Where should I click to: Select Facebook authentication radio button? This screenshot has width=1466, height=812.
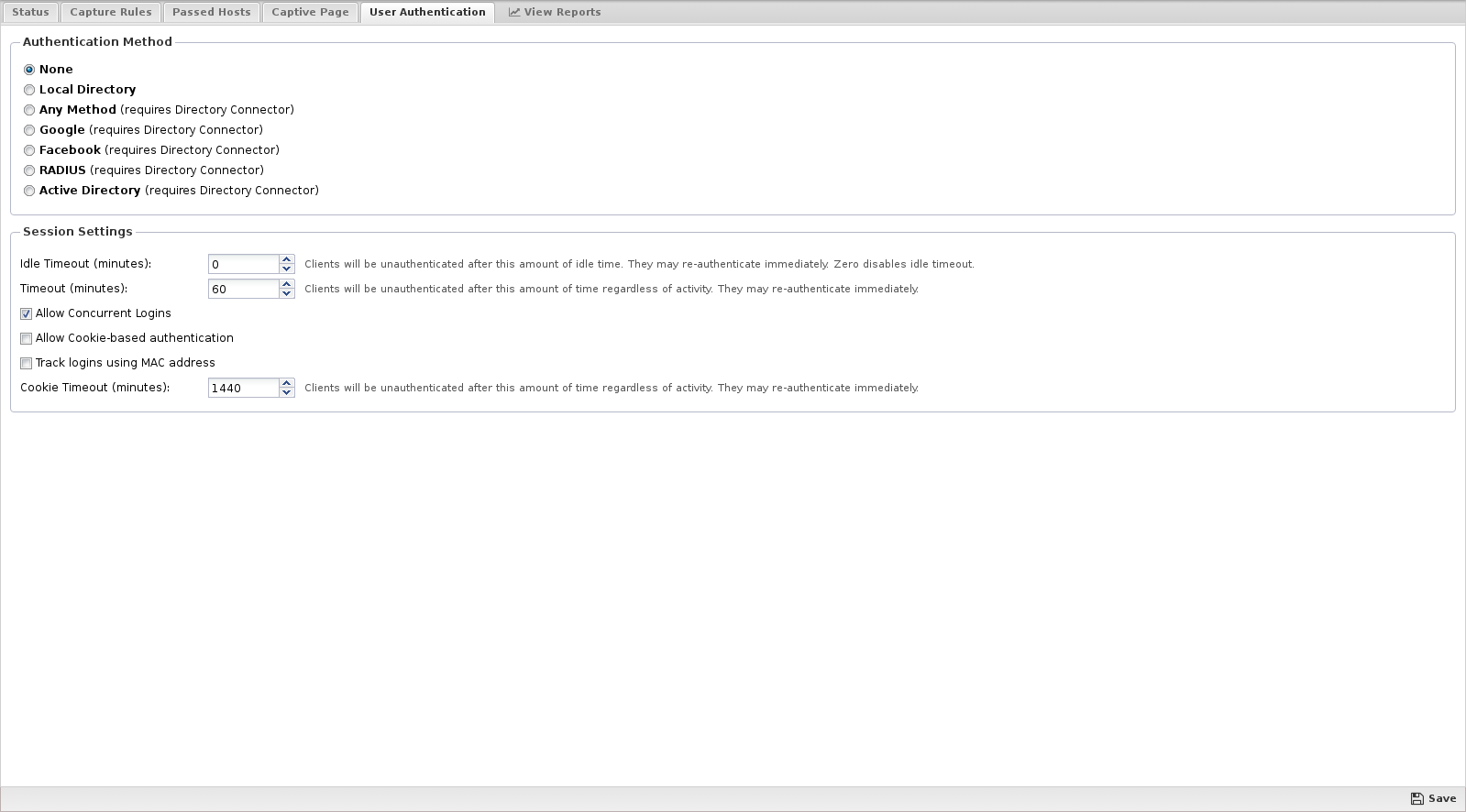[29, 150]
